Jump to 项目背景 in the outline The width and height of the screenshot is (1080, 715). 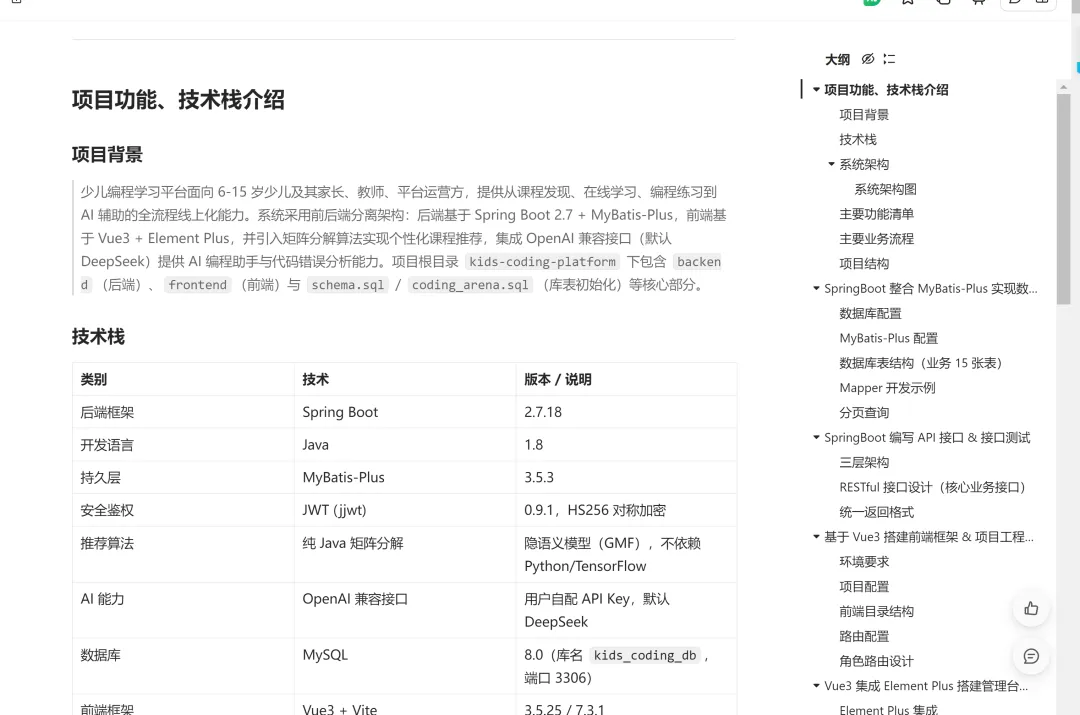864,115
